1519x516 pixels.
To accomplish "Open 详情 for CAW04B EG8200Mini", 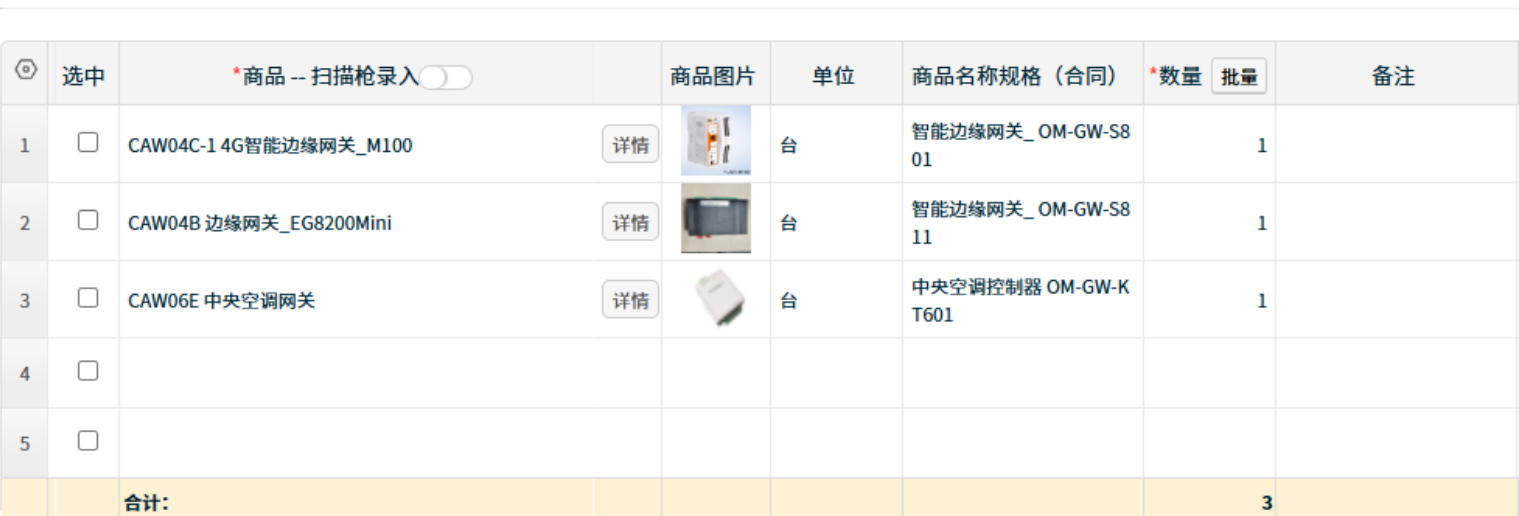I will pyautogui.click(x=630, y=222).
